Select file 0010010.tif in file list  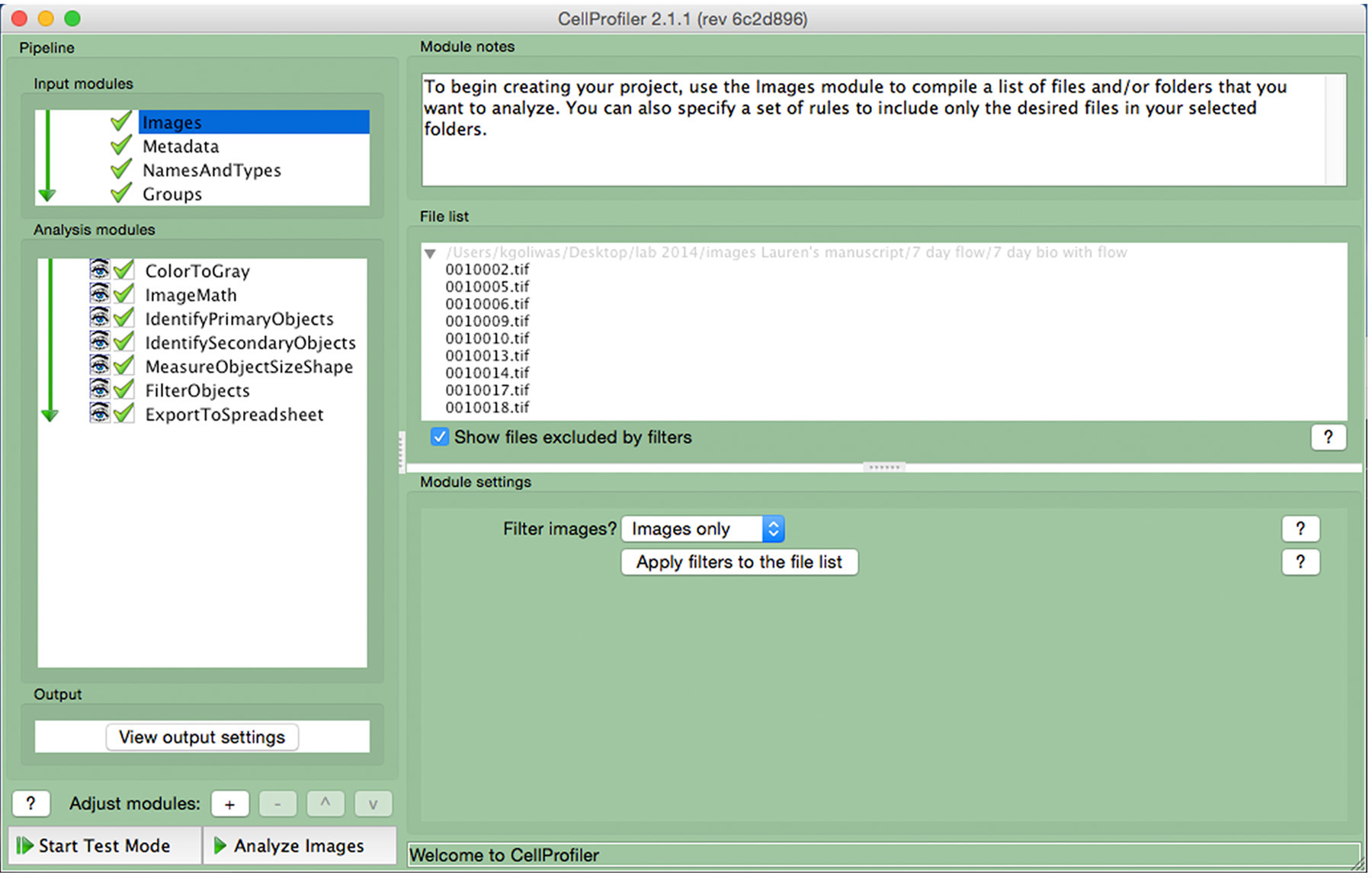pos(487,339)
